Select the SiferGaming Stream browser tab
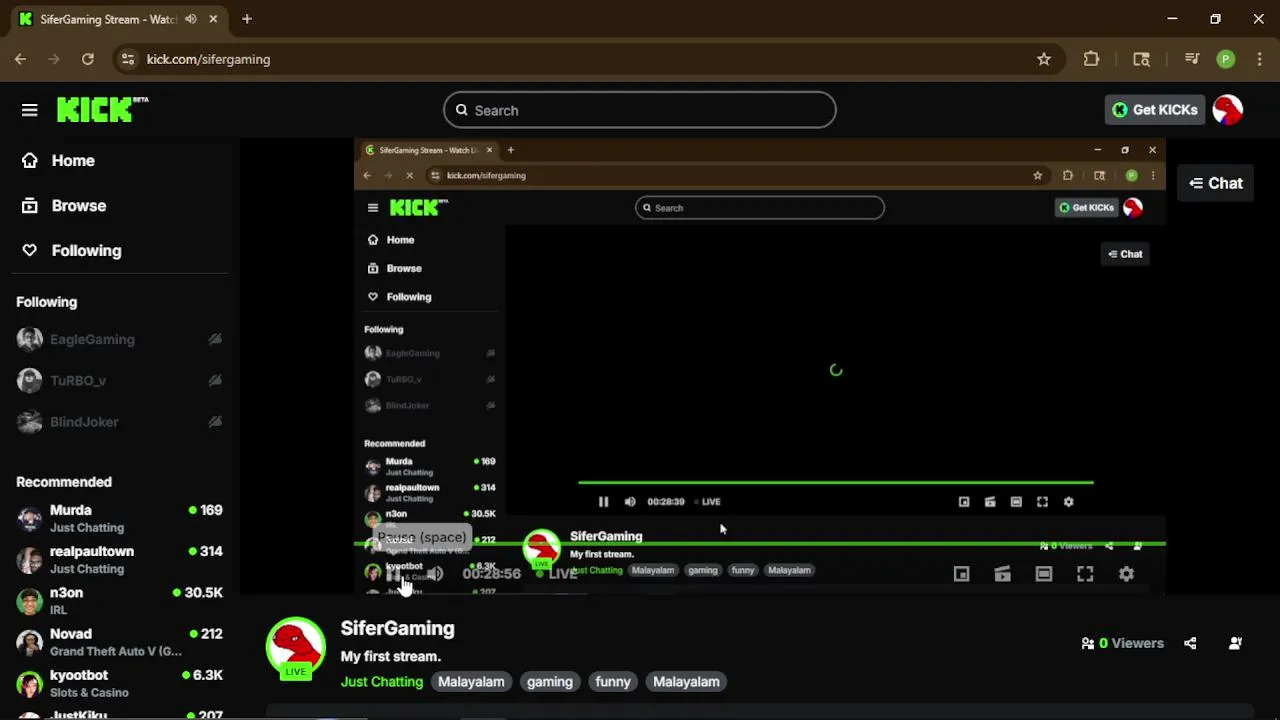The image size is (1280, 720). coord(118,19)
